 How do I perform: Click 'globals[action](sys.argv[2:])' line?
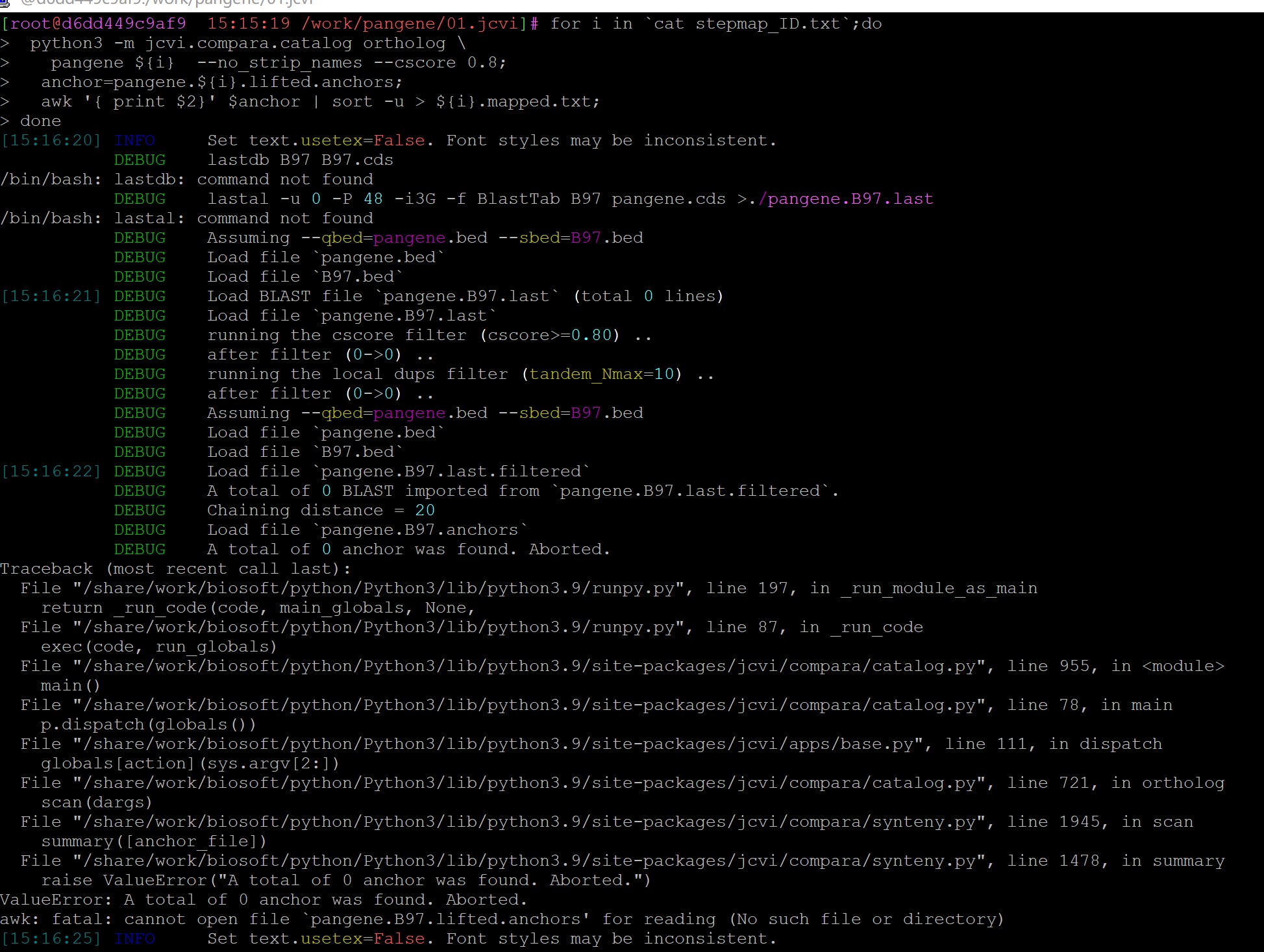190,764
